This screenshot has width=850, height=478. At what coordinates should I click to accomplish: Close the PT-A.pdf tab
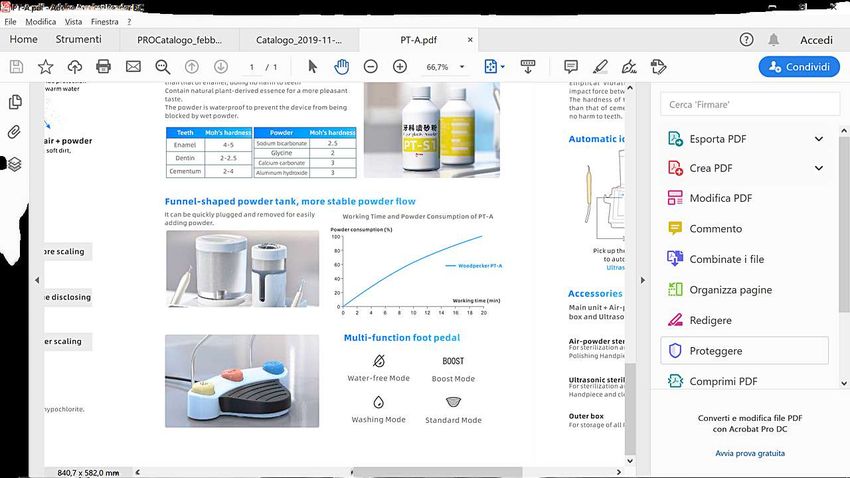[x=470, y=40]
